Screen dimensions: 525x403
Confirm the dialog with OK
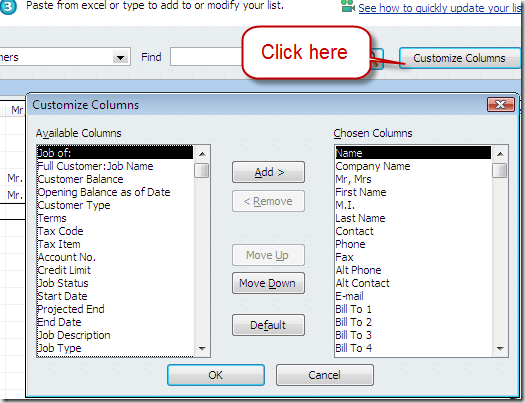(216, 375)
